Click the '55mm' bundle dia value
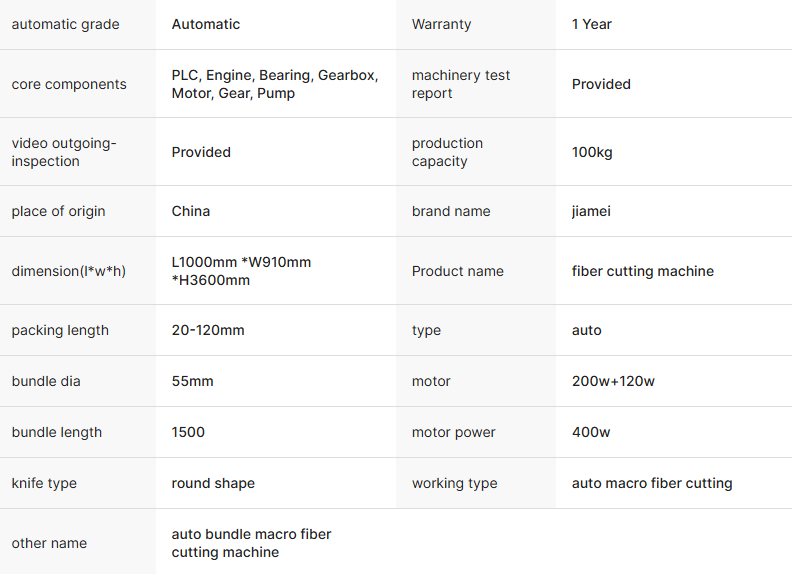The image size is (792, 574). (x=192, y=381)
